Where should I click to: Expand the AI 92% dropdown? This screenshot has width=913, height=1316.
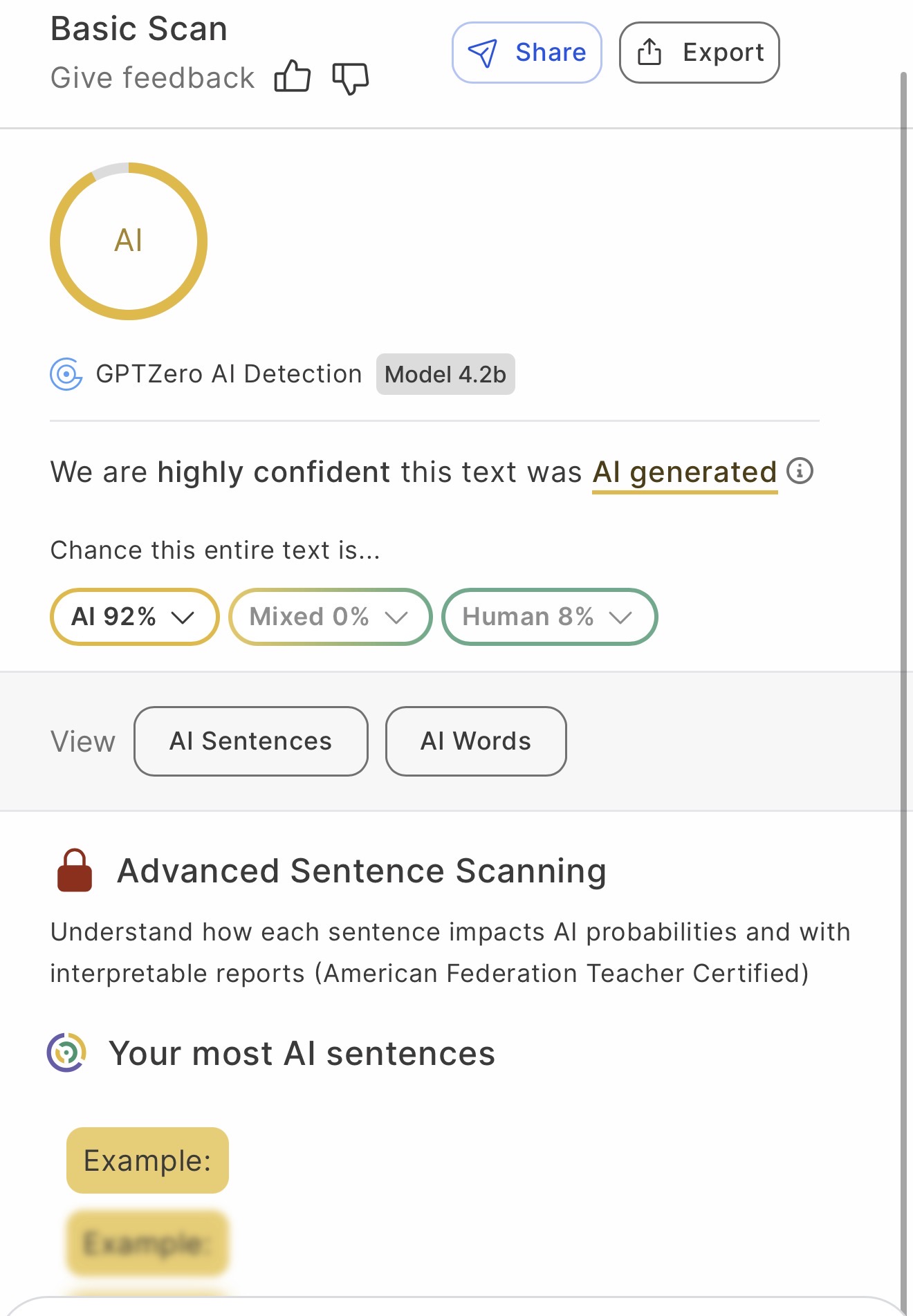(134, 617)
